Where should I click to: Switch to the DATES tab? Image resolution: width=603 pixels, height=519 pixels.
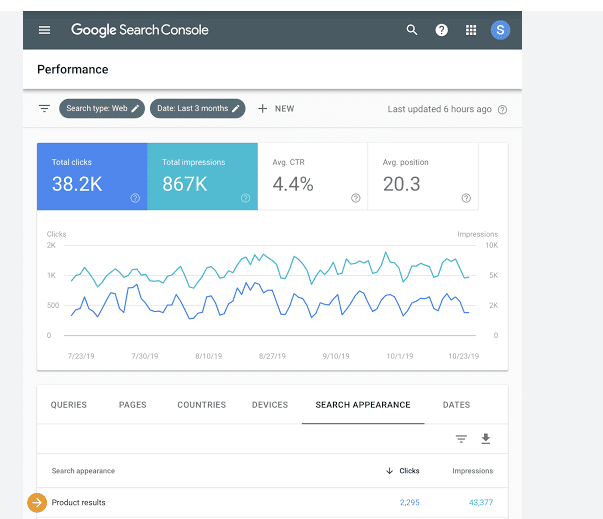[456, 405]
